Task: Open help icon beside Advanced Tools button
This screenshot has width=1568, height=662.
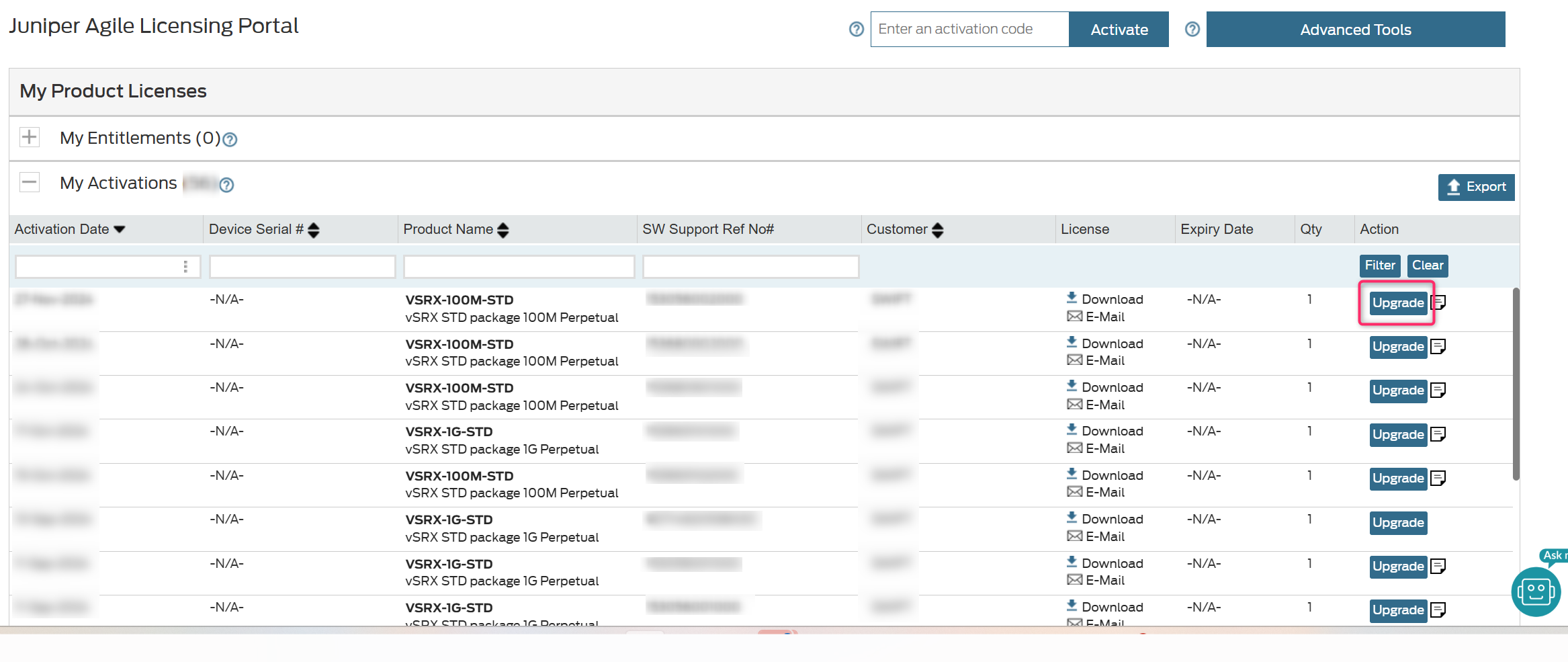Action: (1192, 30)
